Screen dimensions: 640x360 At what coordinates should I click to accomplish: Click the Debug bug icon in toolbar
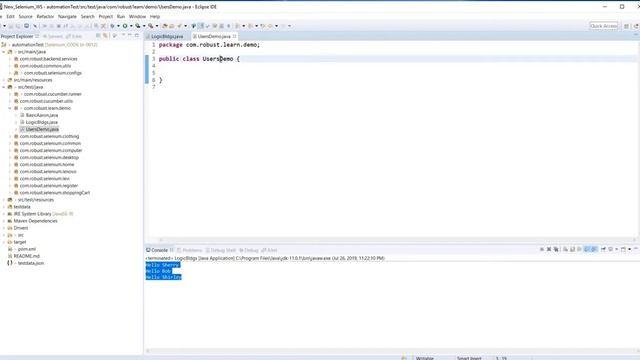pyautogui.click(x=112, y=26)
